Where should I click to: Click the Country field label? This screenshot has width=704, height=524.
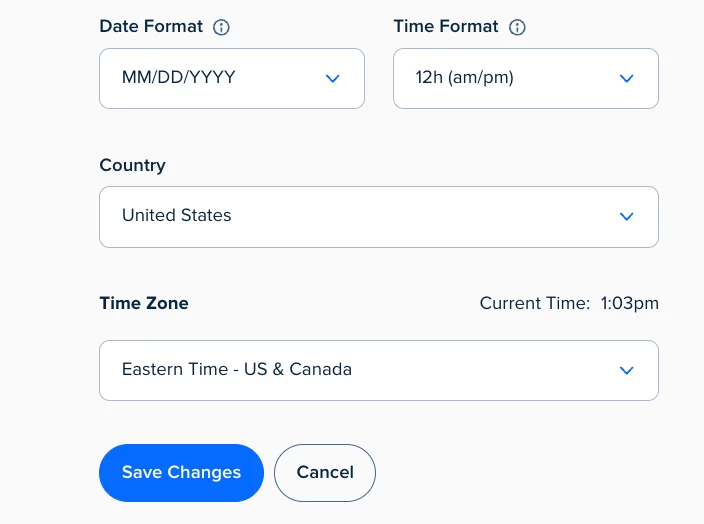pos(132,166)
